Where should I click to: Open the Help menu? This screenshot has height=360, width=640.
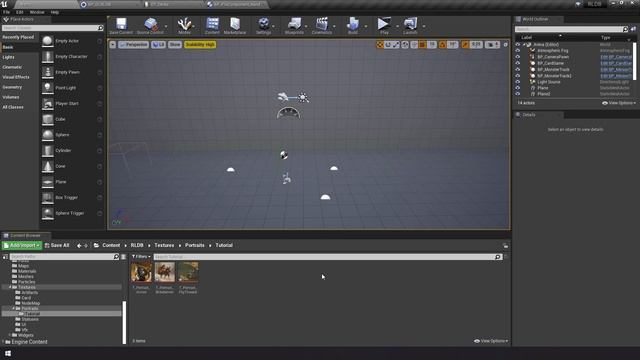coord(55,12)
